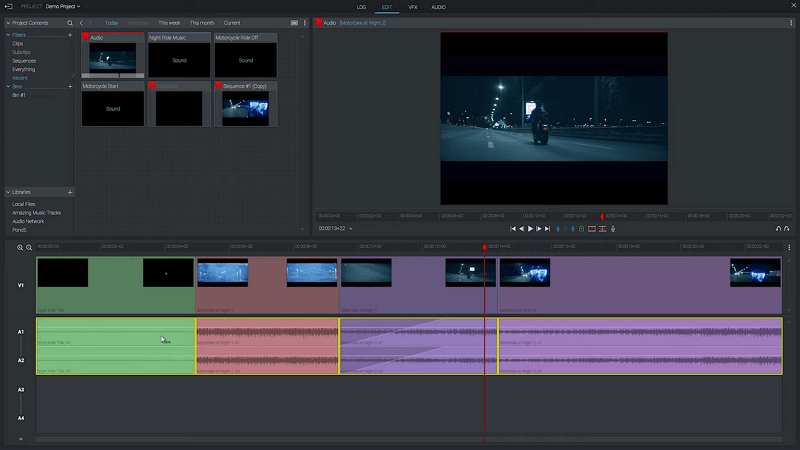
Task: Toggle the V1 track label
Action: pyautogui.click(x=21, y=285)
